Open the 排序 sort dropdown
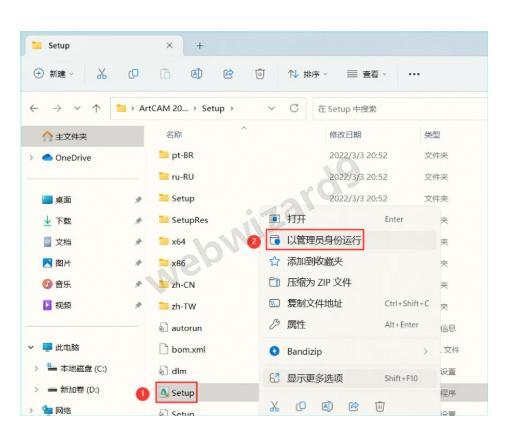The width and height of the screenshot is (509, 448). tap(308, 74)
